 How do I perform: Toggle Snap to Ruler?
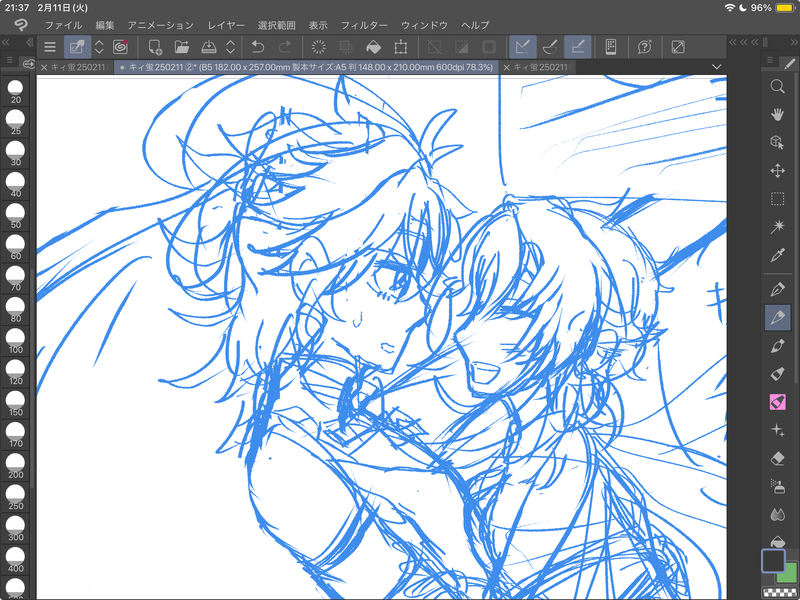click(x=522, y=47)
